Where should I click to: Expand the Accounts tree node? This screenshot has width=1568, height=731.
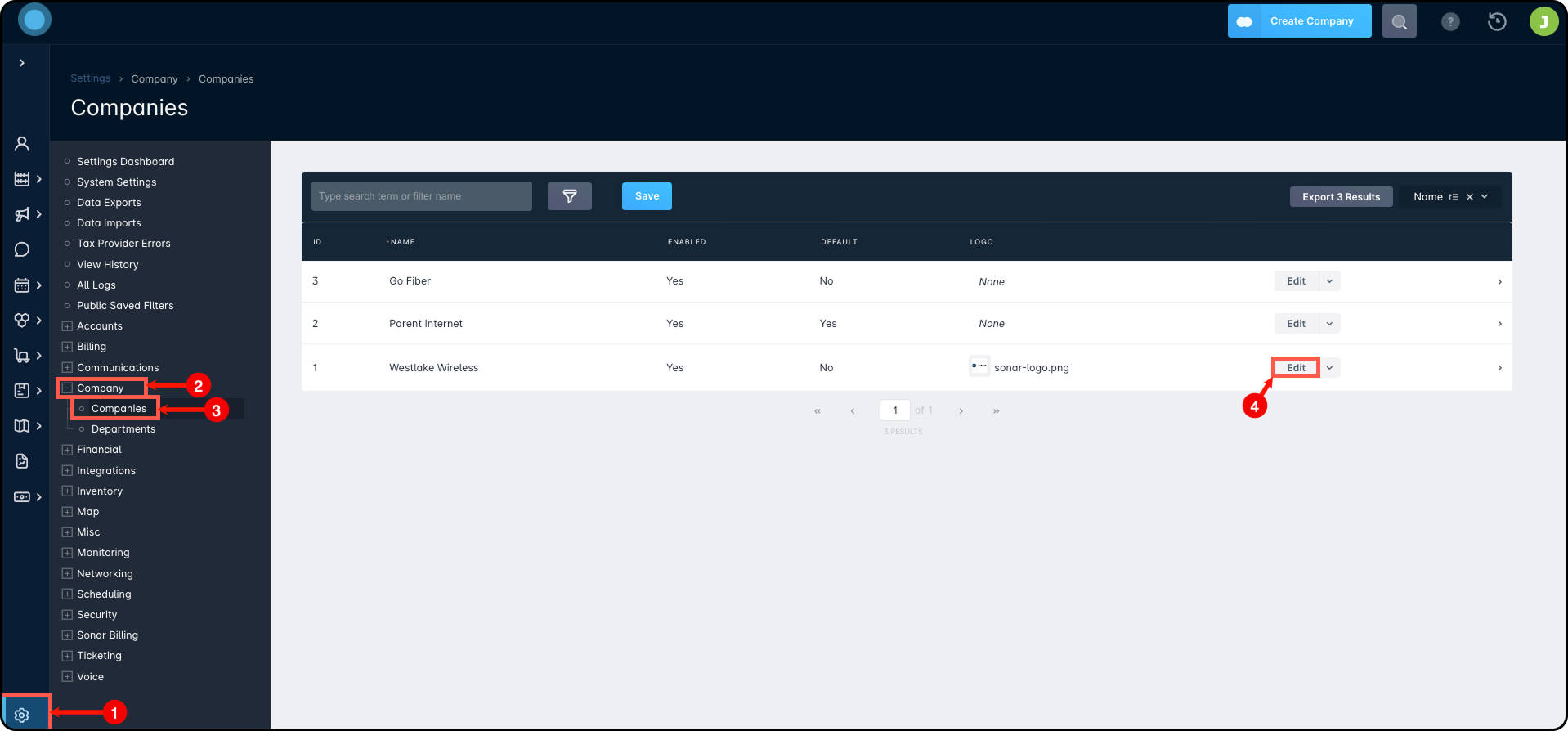[x=67, y=326]
